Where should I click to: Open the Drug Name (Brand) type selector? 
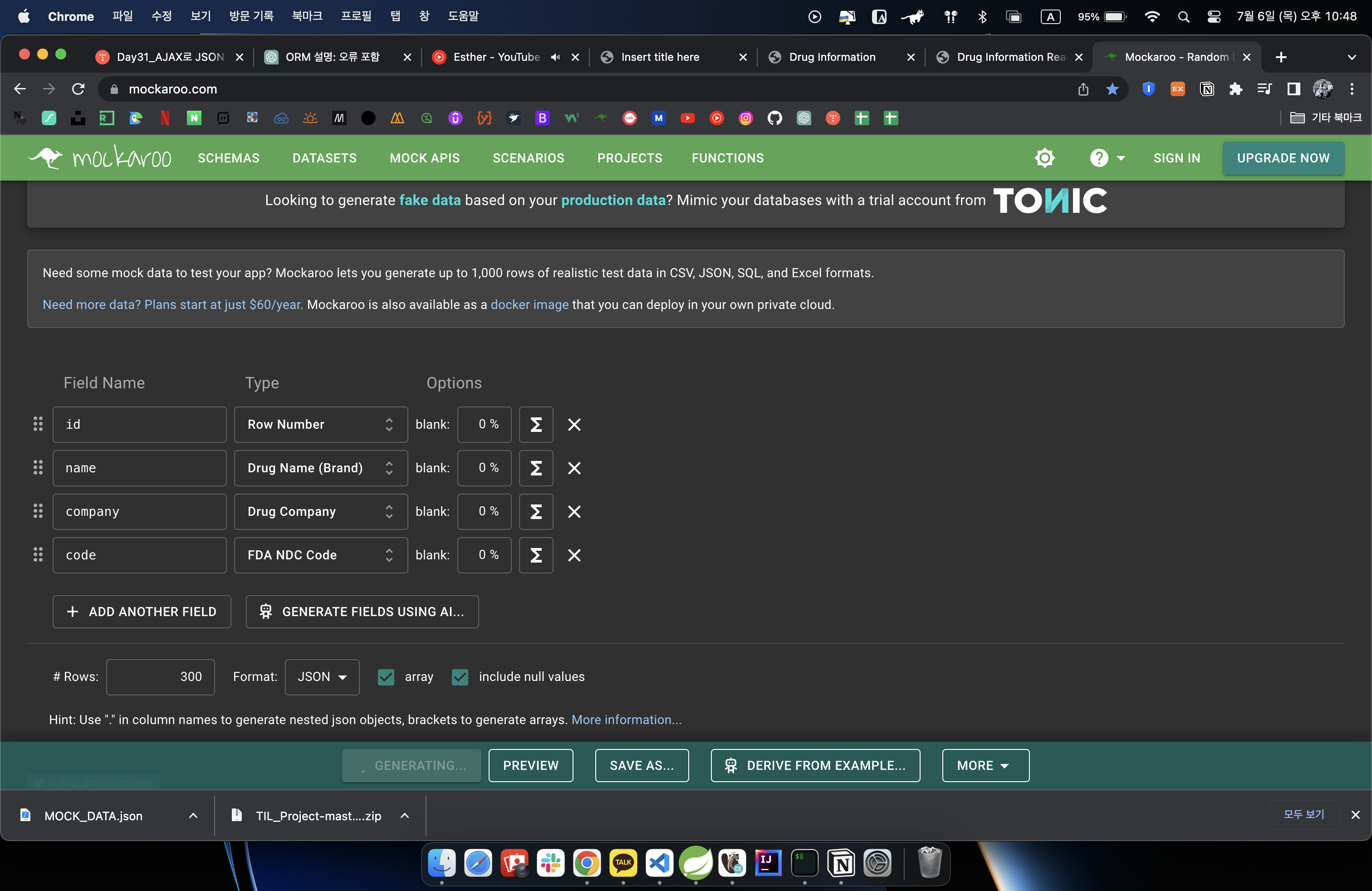click(320, 468)
